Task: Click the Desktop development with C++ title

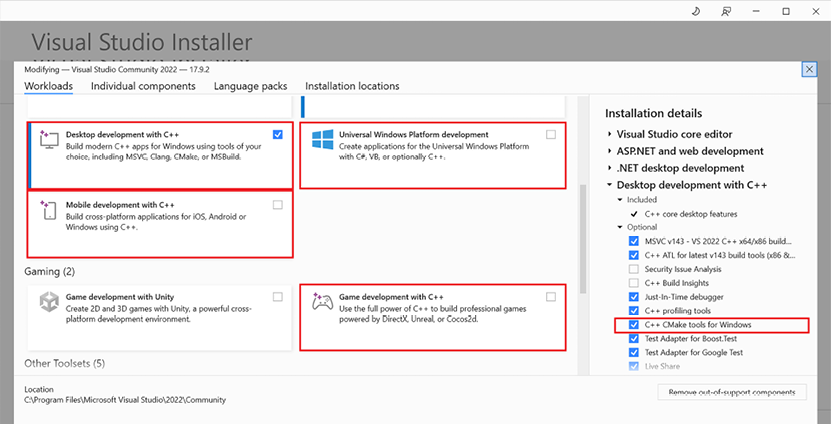Action: point(122,135)
